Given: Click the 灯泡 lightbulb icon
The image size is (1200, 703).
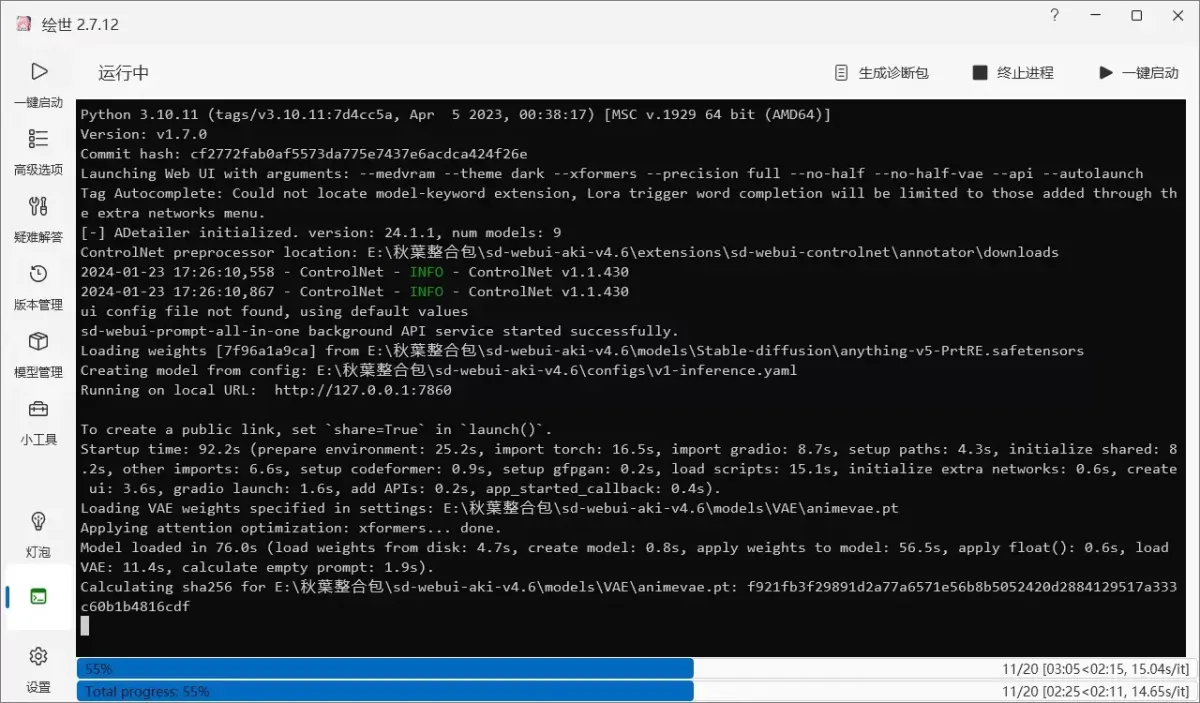Looking at the screenshot, I should tap(38, 521).
